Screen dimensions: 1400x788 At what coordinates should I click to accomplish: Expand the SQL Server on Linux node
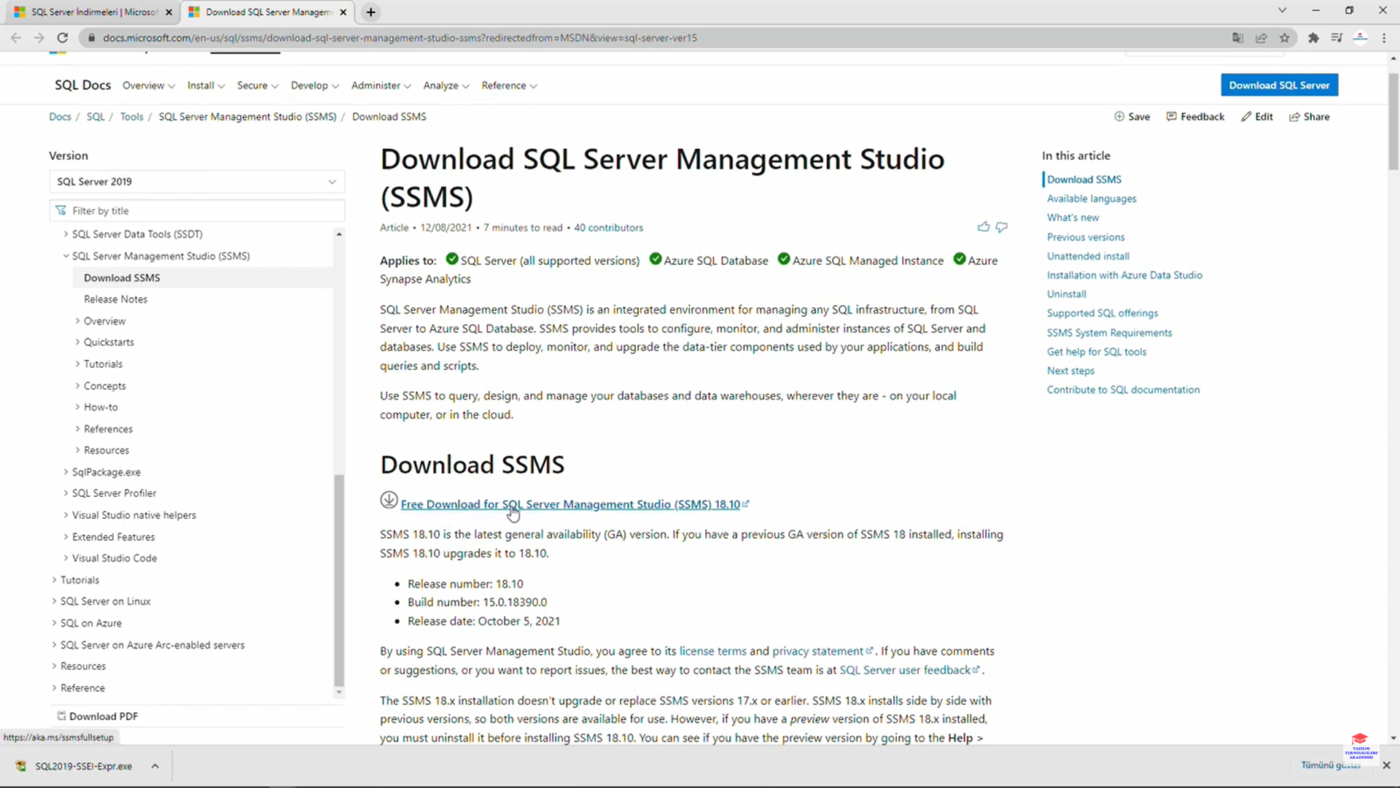click(x=54, y=601)
